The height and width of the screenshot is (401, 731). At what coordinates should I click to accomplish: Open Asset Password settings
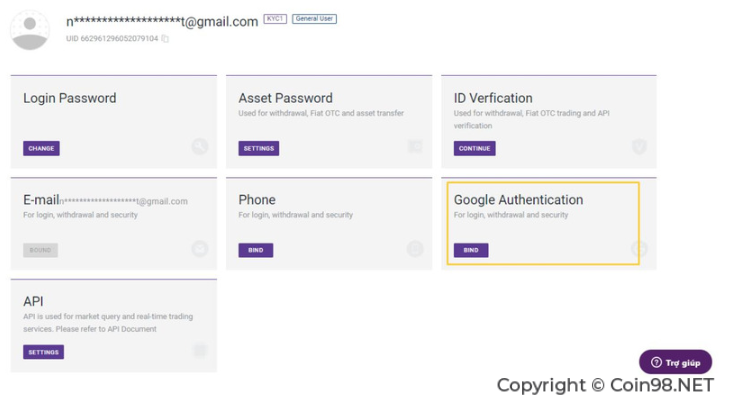(x=259, y=148)
